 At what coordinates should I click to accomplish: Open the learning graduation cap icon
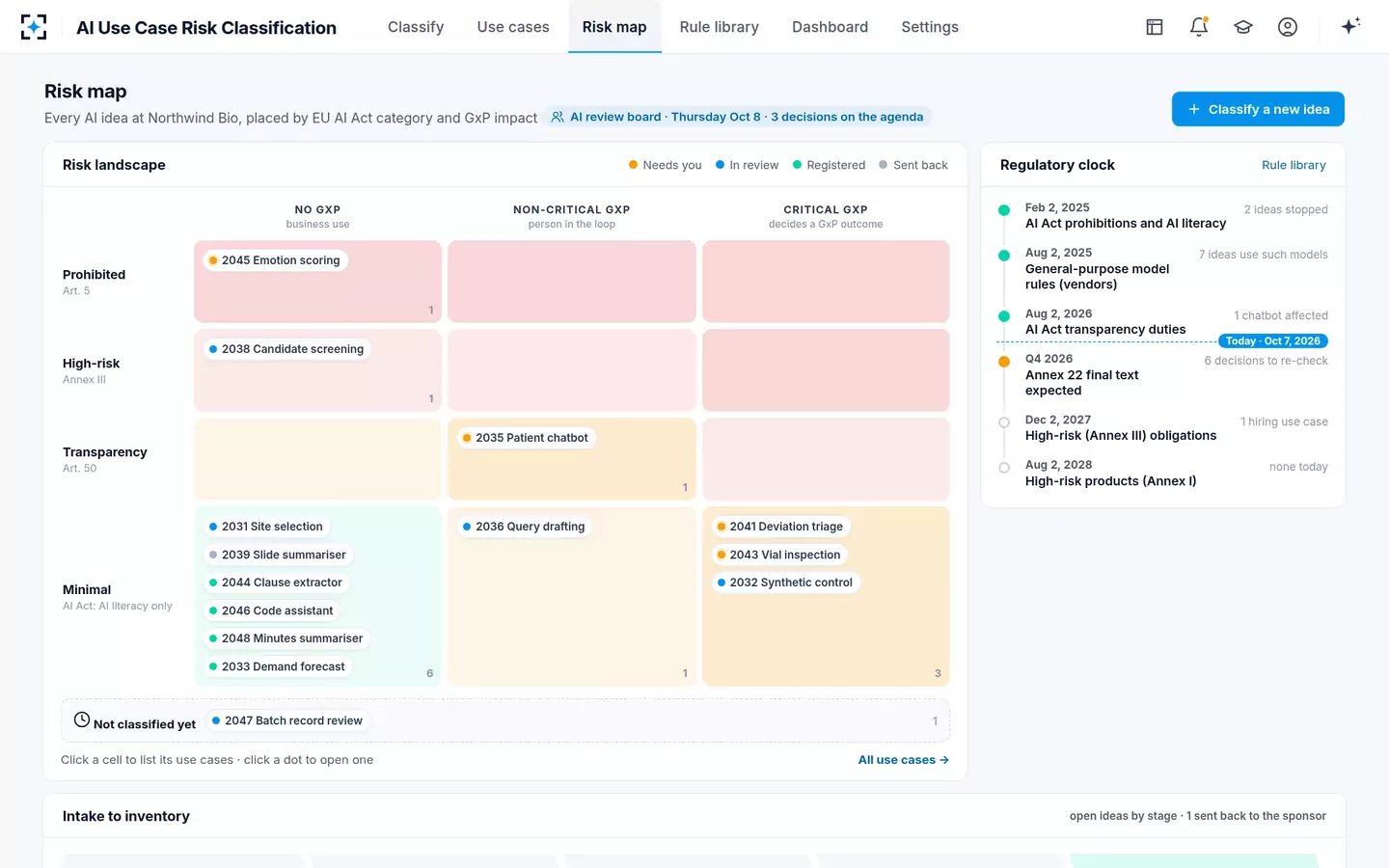[x=1243, y=27]
